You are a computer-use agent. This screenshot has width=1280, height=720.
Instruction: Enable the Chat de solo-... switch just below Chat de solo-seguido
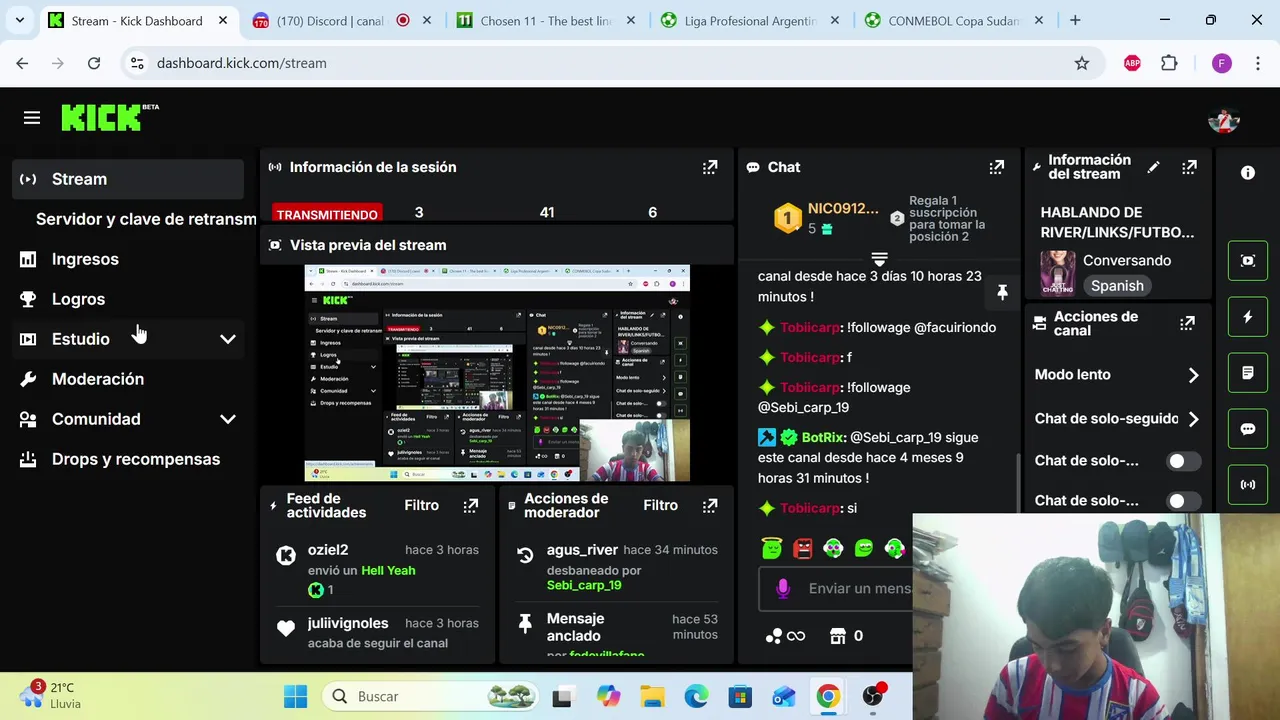tap(1184, 461)
